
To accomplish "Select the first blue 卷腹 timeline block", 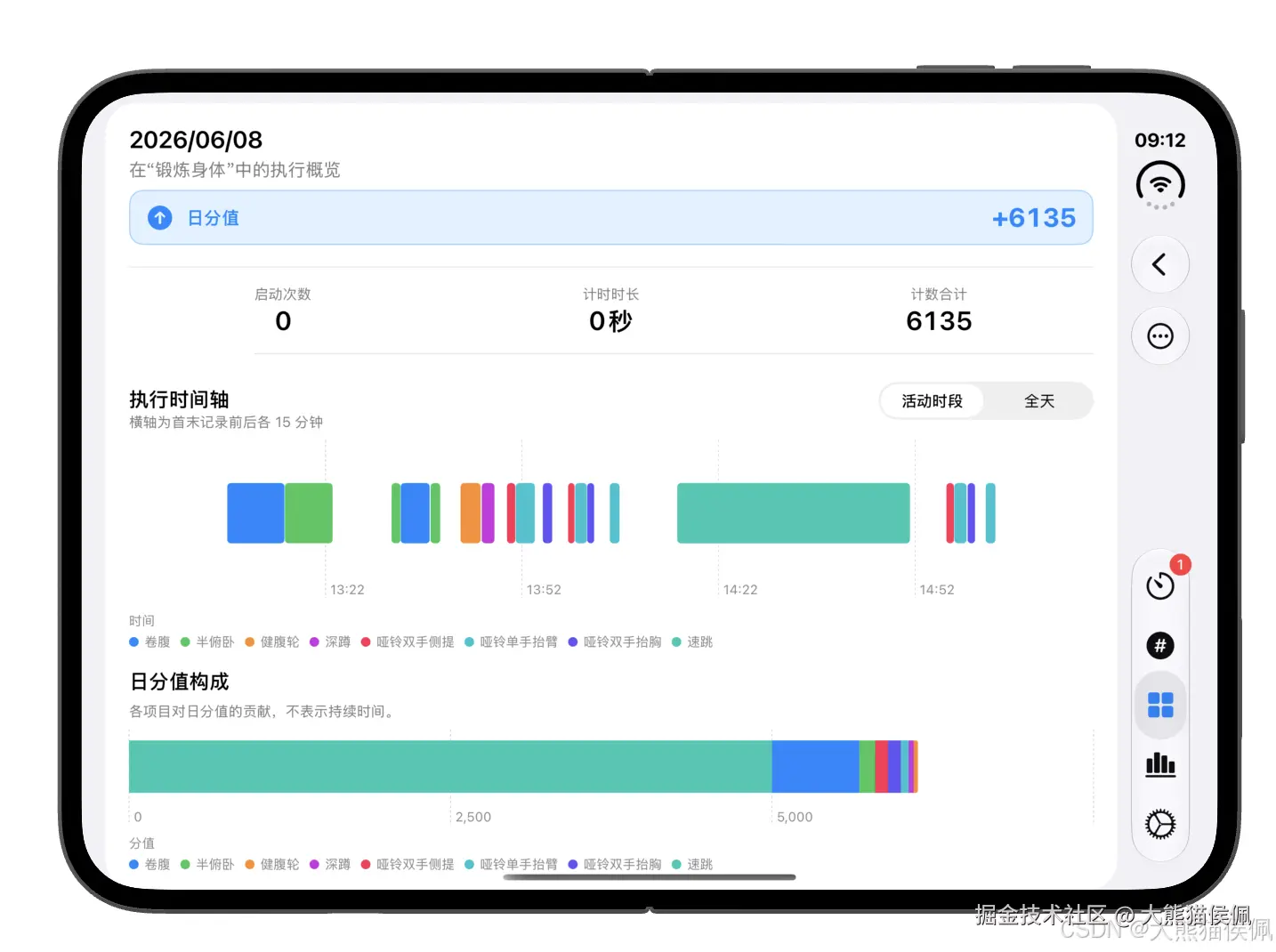I will click(255, 513).
